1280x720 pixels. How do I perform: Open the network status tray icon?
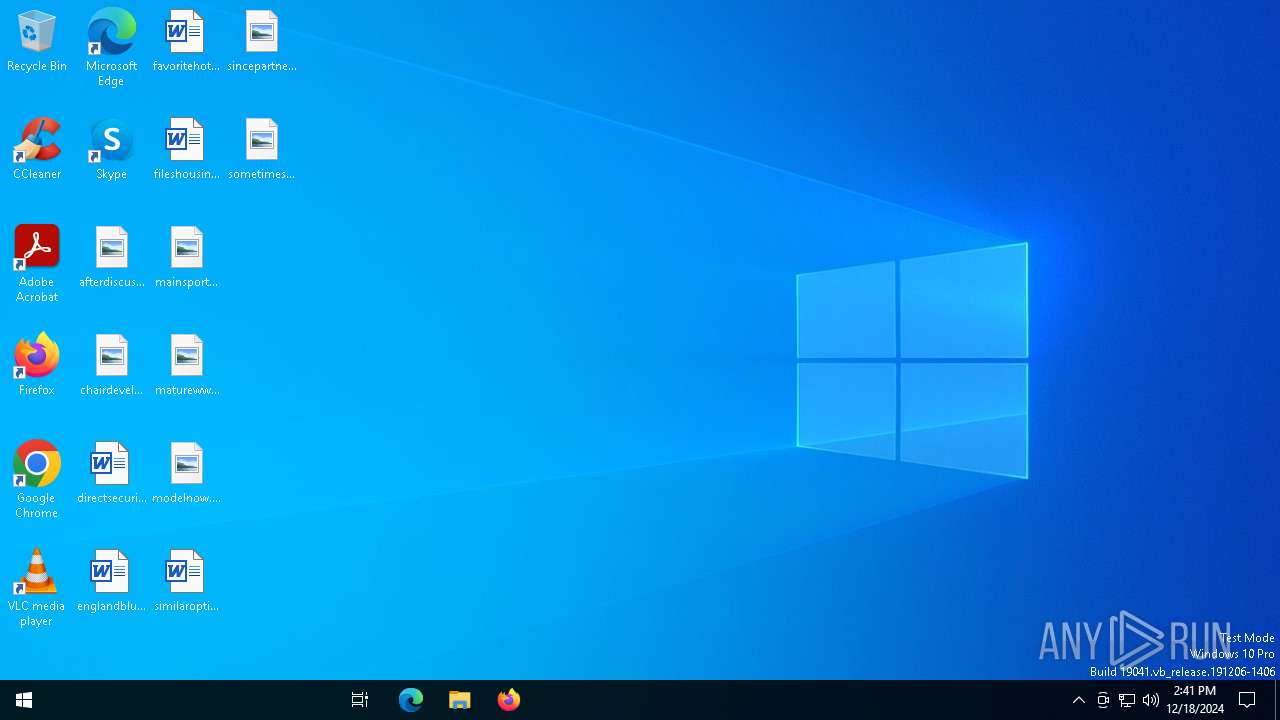point(1127,700)
